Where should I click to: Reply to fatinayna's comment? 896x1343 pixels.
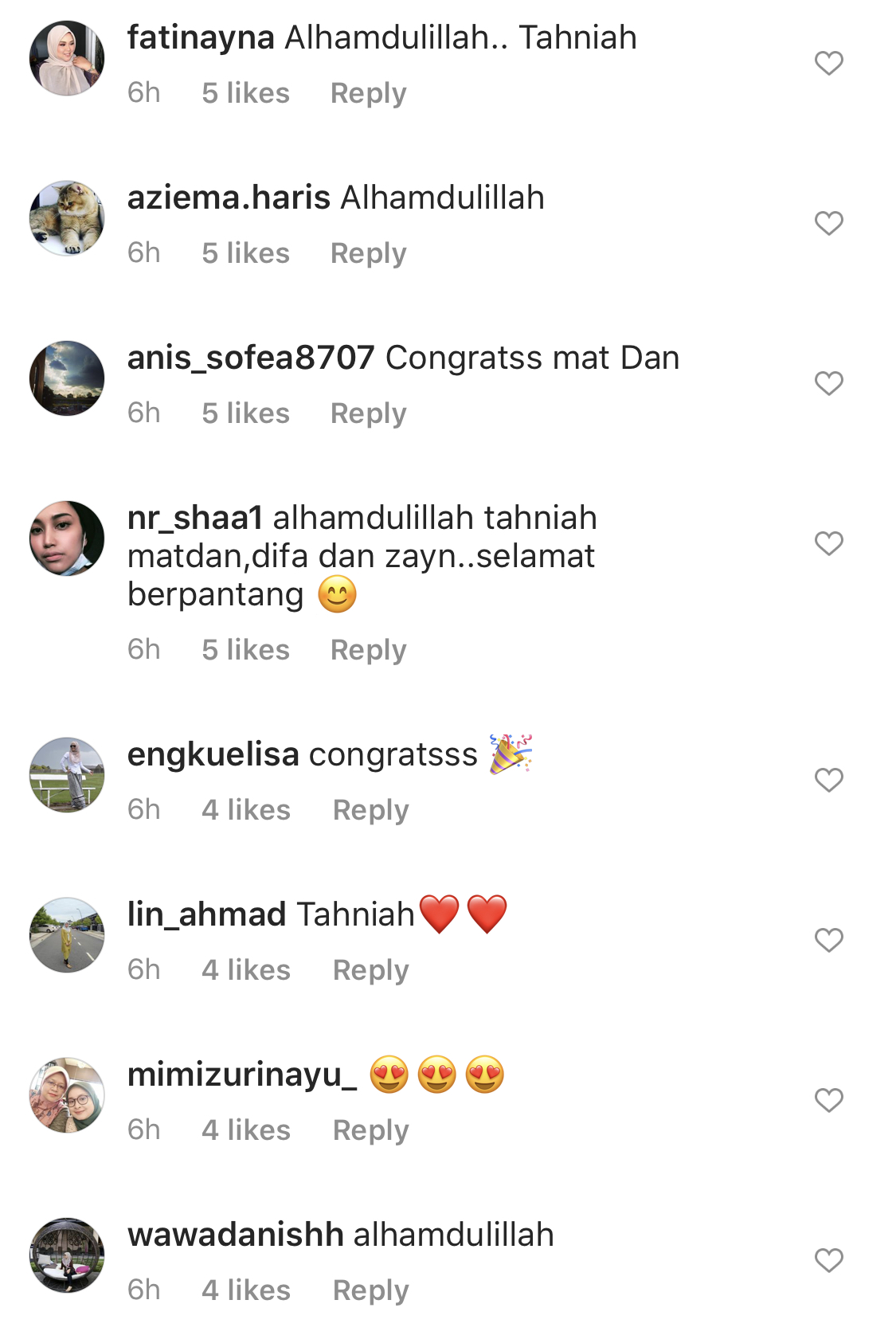[x=368, y=94]
